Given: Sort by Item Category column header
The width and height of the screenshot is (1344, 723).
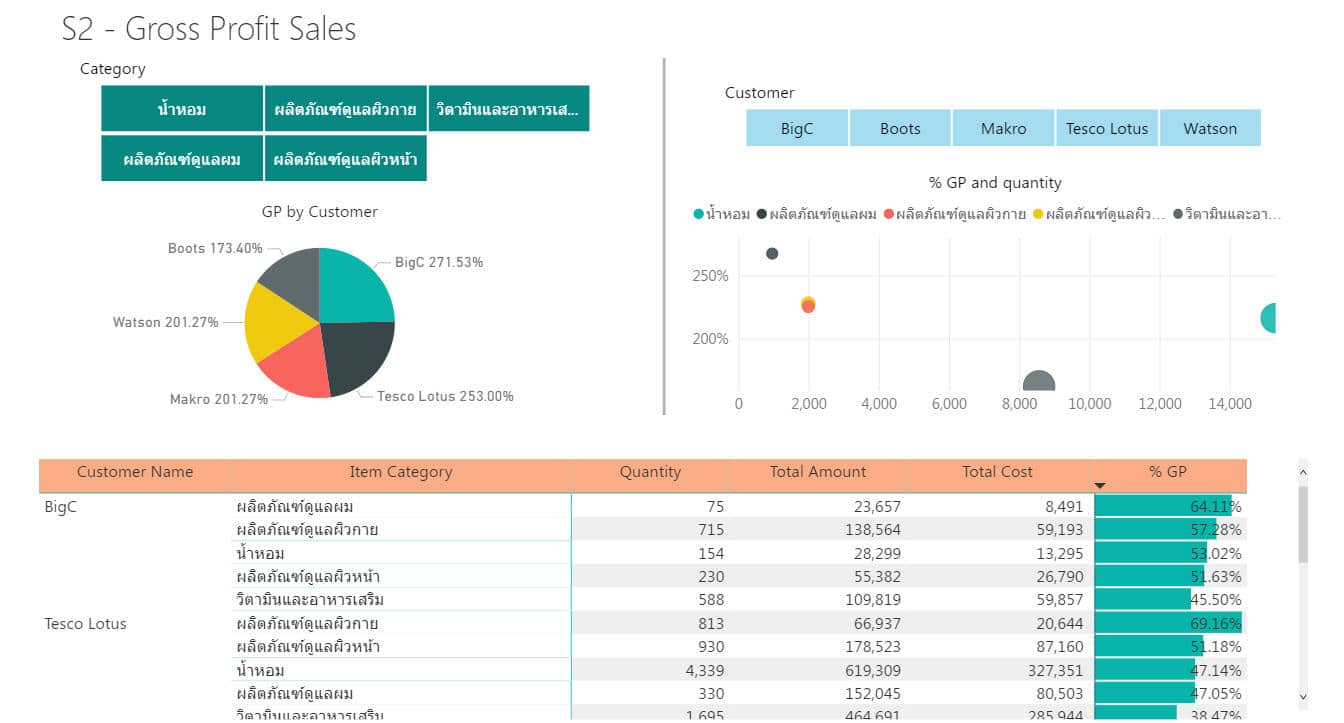Looking at the screenshot, I should coord(401,472).
